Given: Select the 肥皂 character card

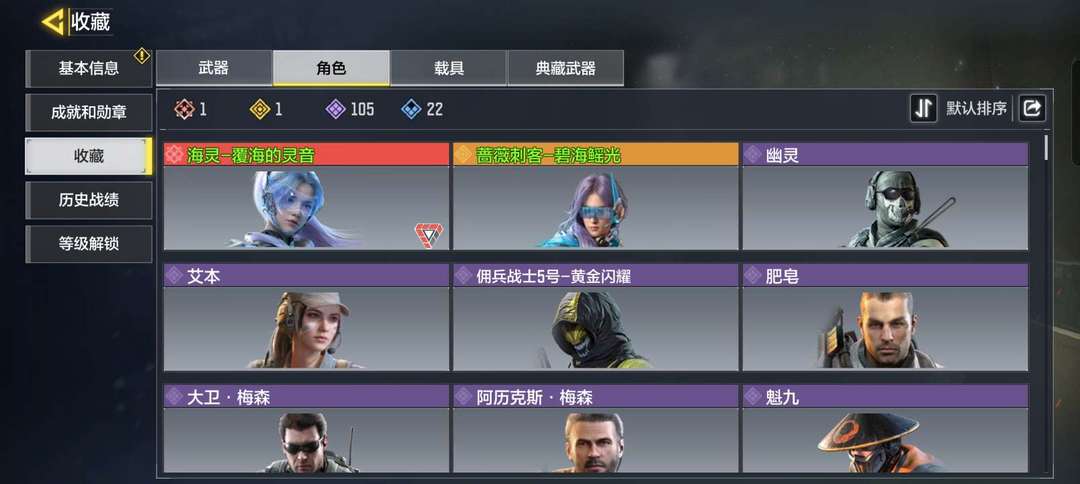Looking at the screenshot, I should point(885,317).
